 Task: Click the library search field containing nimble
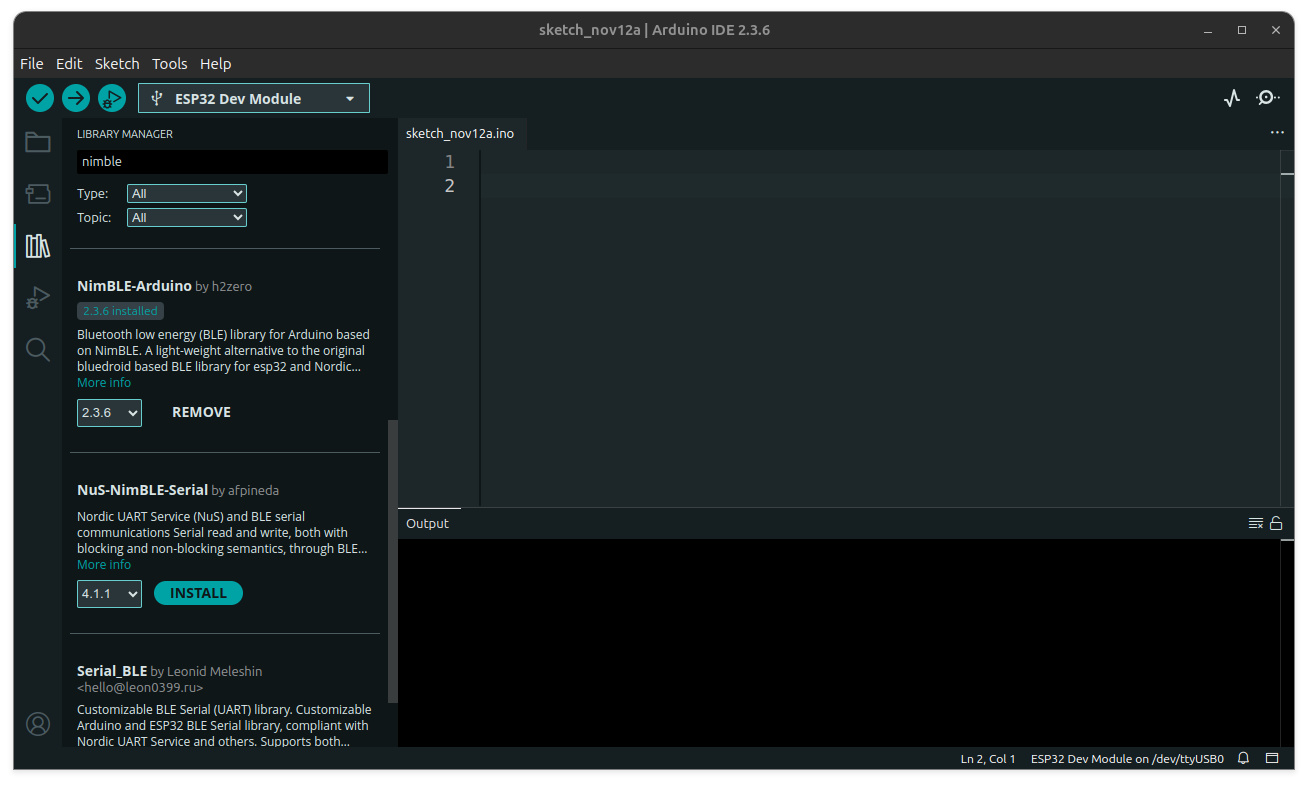click(x=232, y=162)
